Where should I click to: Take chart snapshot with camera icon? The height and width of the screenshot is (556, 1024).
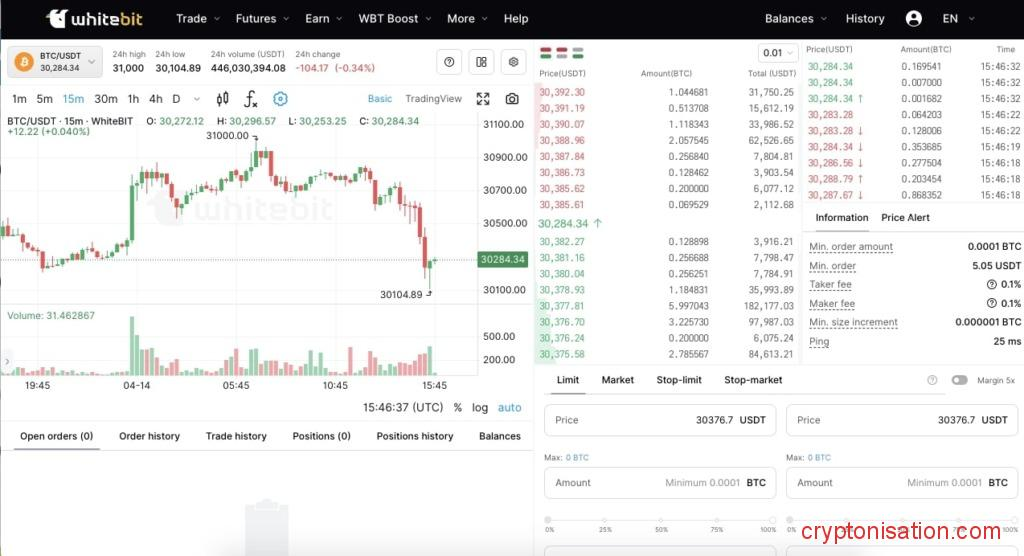512,99
